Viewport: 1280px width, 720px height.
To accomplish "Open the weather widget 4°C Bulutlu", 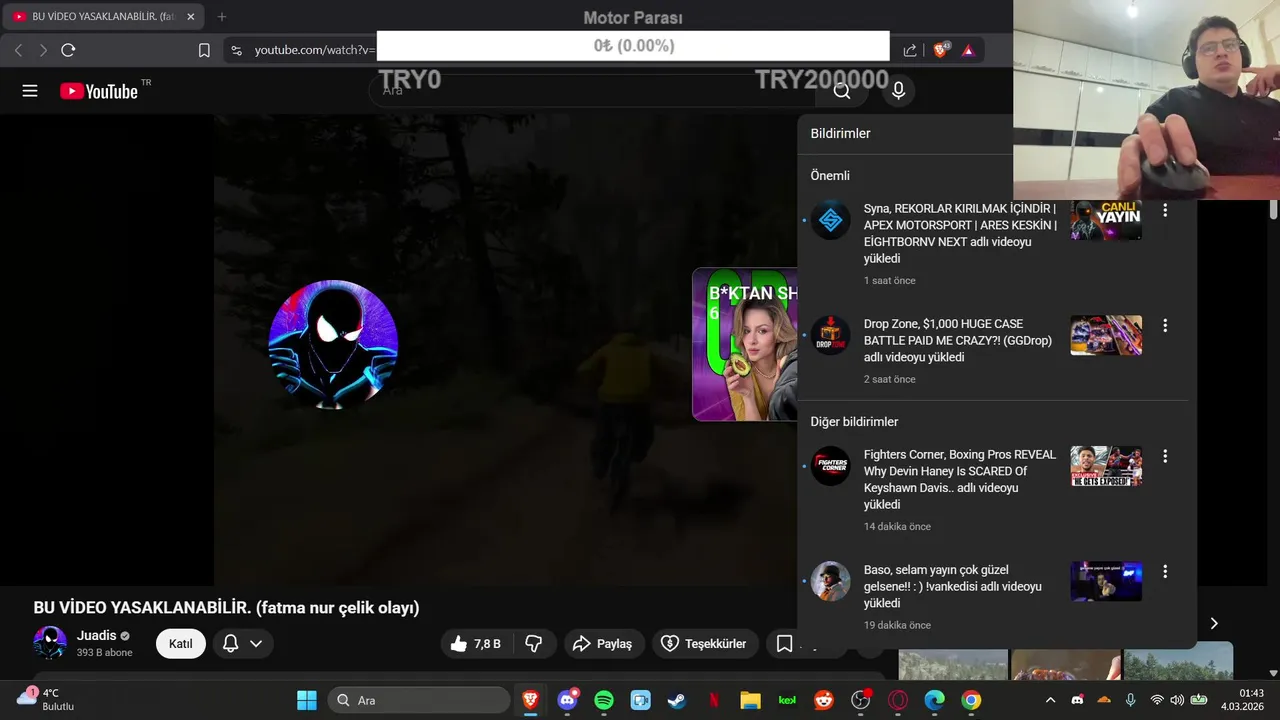I will pyautogui.click(x=46, y=699).
